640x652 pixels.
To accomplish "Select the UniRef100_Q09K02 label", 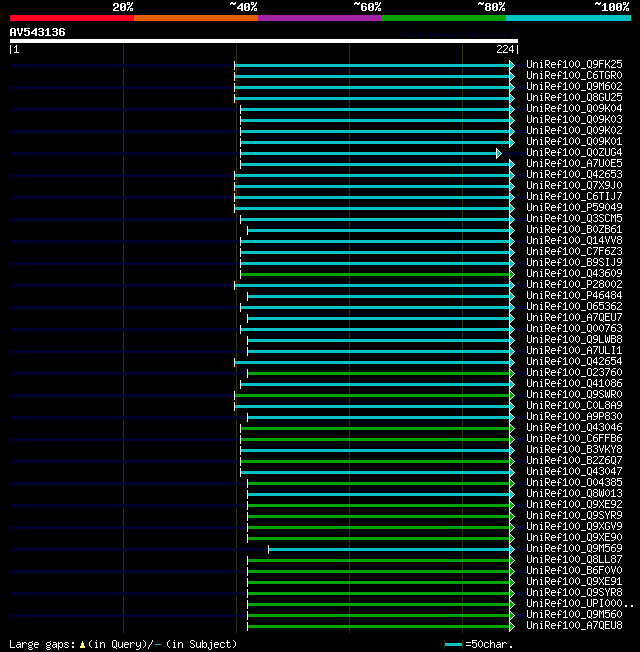I will 574,131.
